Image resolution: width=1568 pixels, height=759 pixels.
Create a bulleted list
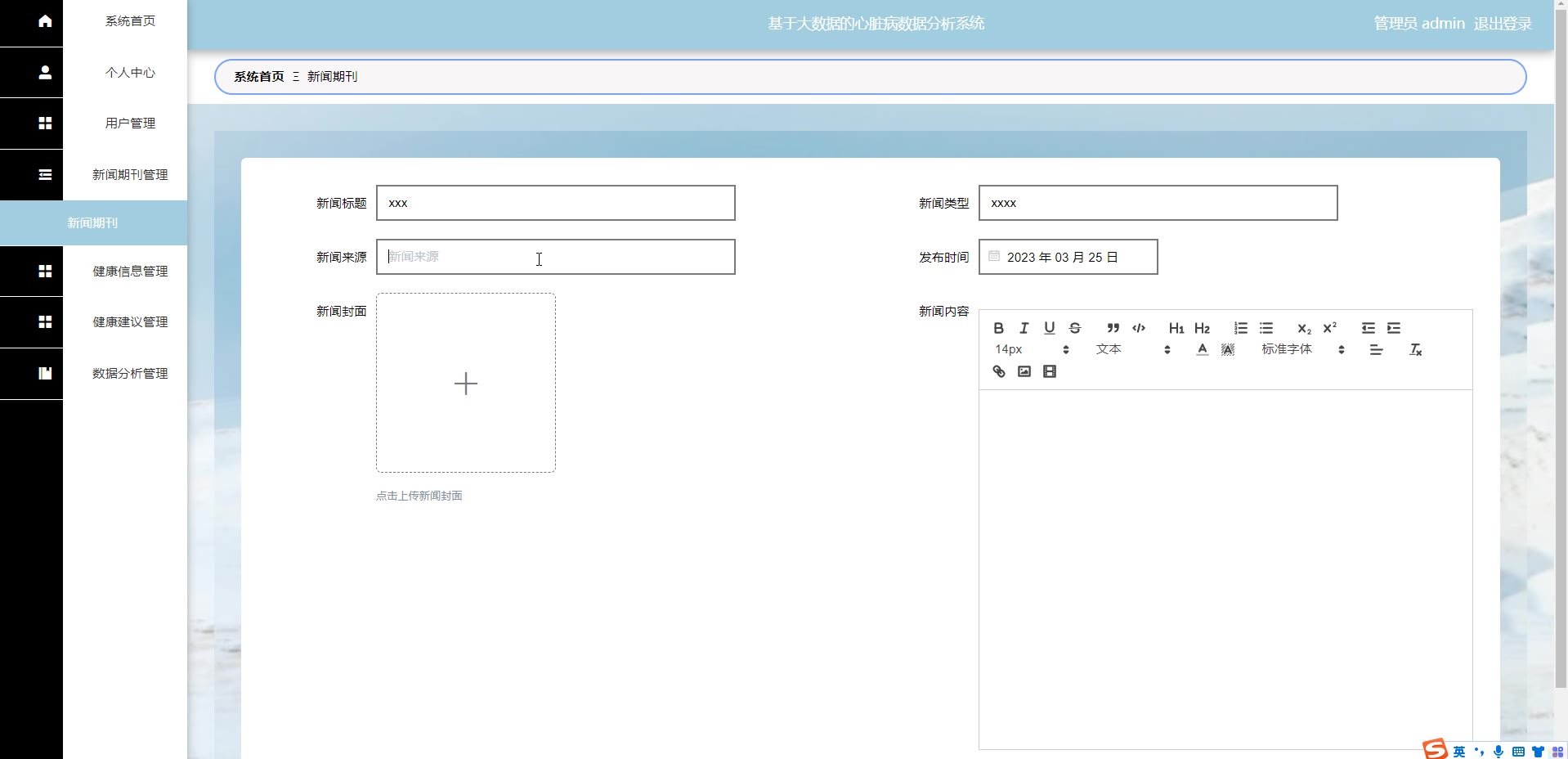(1266, 328)
